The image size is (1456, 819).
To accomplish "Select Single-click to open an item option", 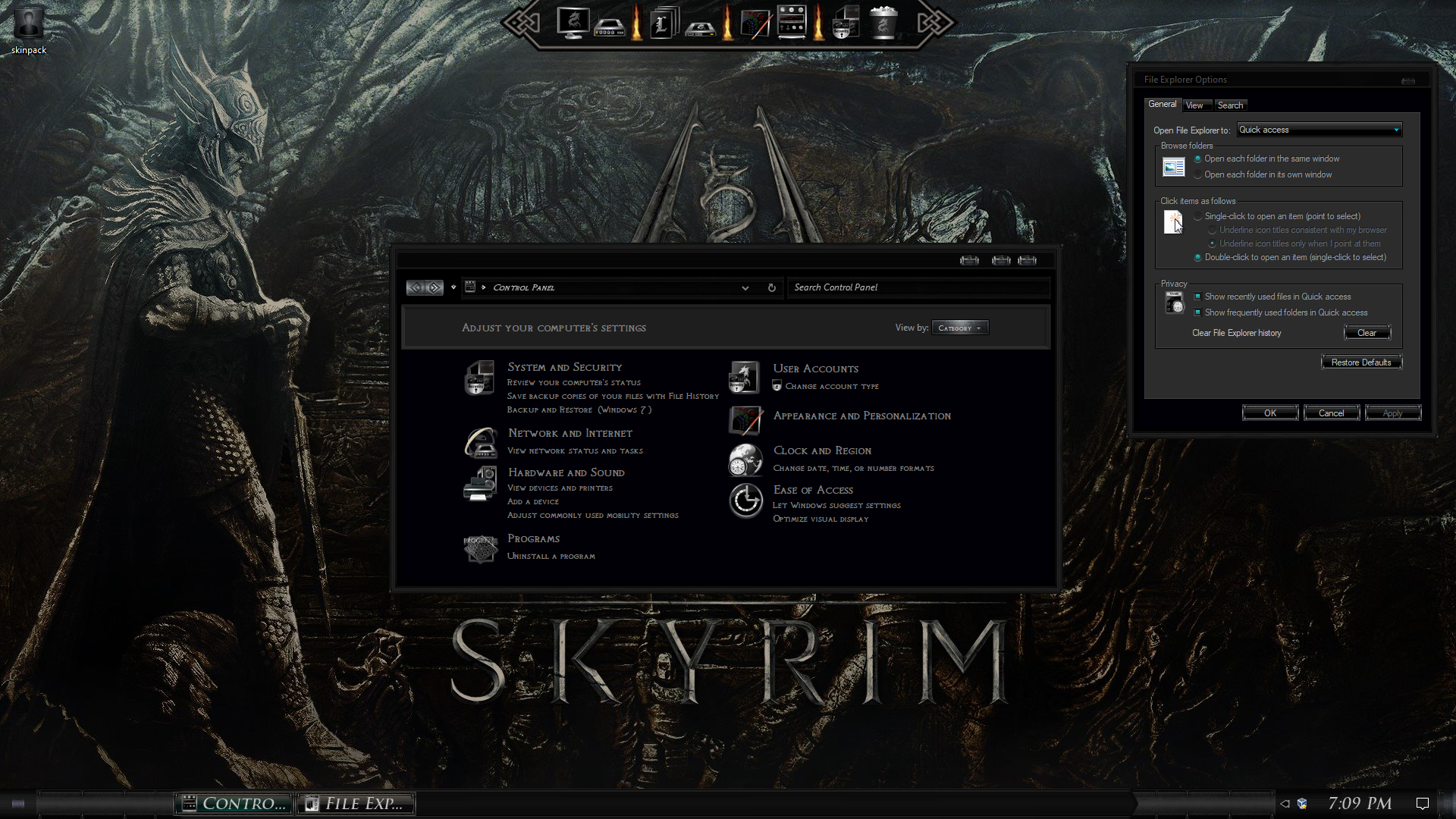I will (1198, 217).
